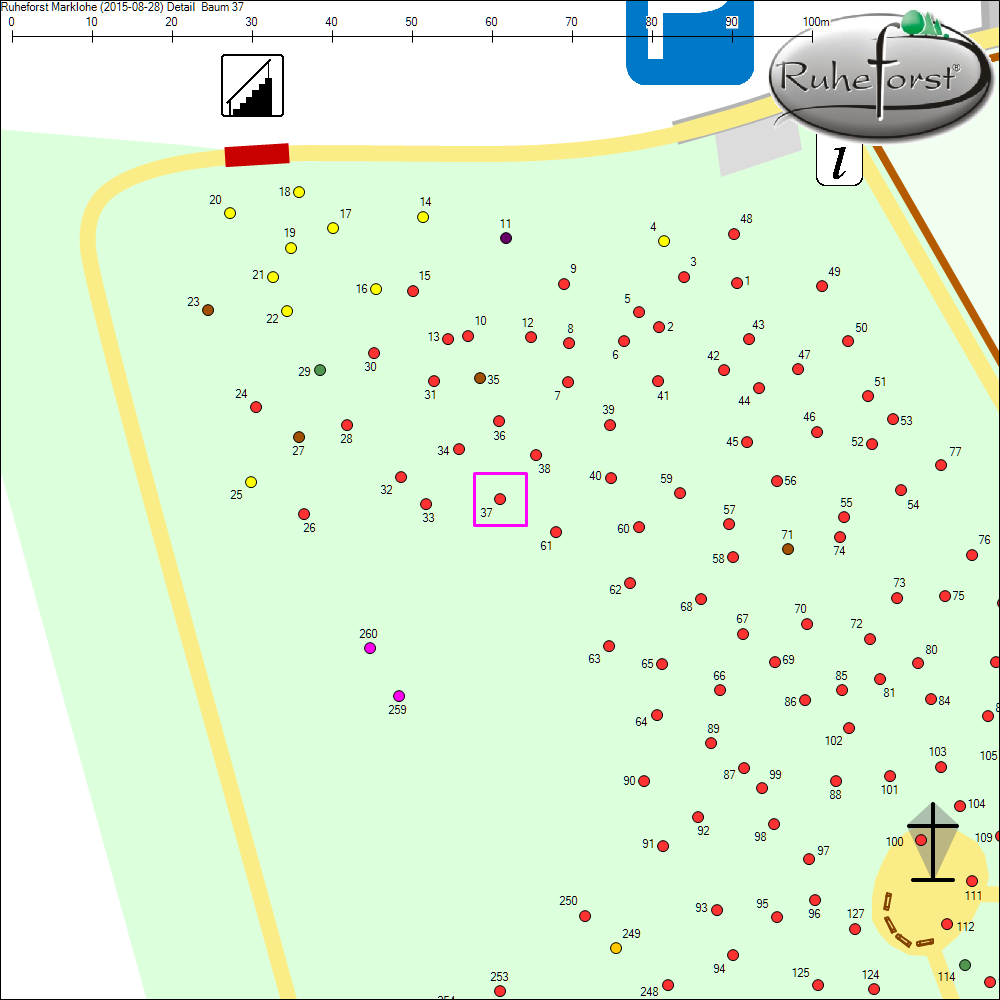Select red tree marker 48
The width and height of the screenshot is (1000, 1000).
click(x=734, y=234)
